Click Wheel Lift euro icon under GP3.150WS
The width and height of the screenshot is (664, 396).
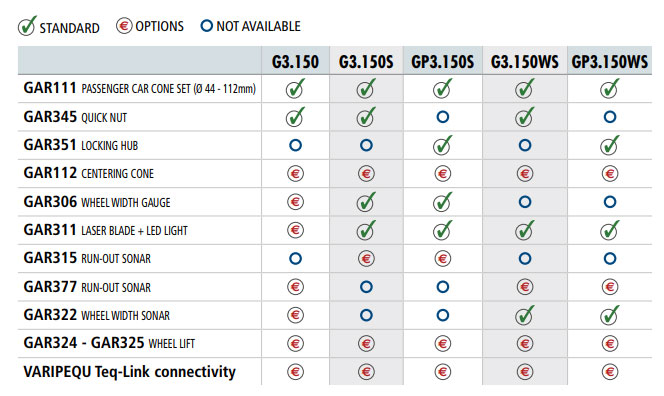[610, 343]
